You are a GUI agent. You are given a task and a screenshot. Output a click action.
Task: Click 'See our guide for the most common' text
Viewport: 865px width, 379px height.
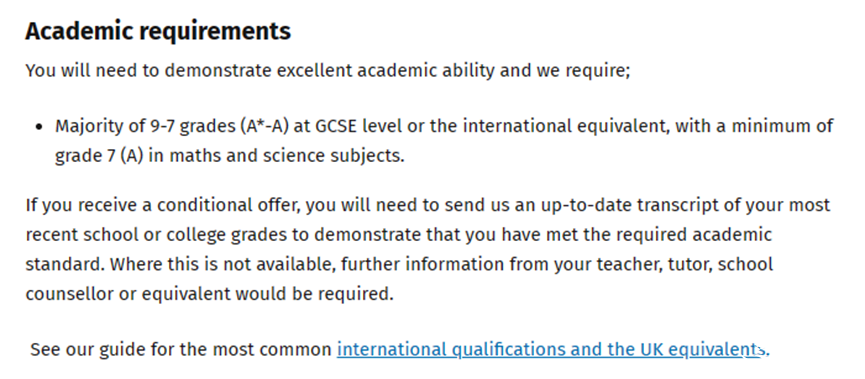pos(181,349)
